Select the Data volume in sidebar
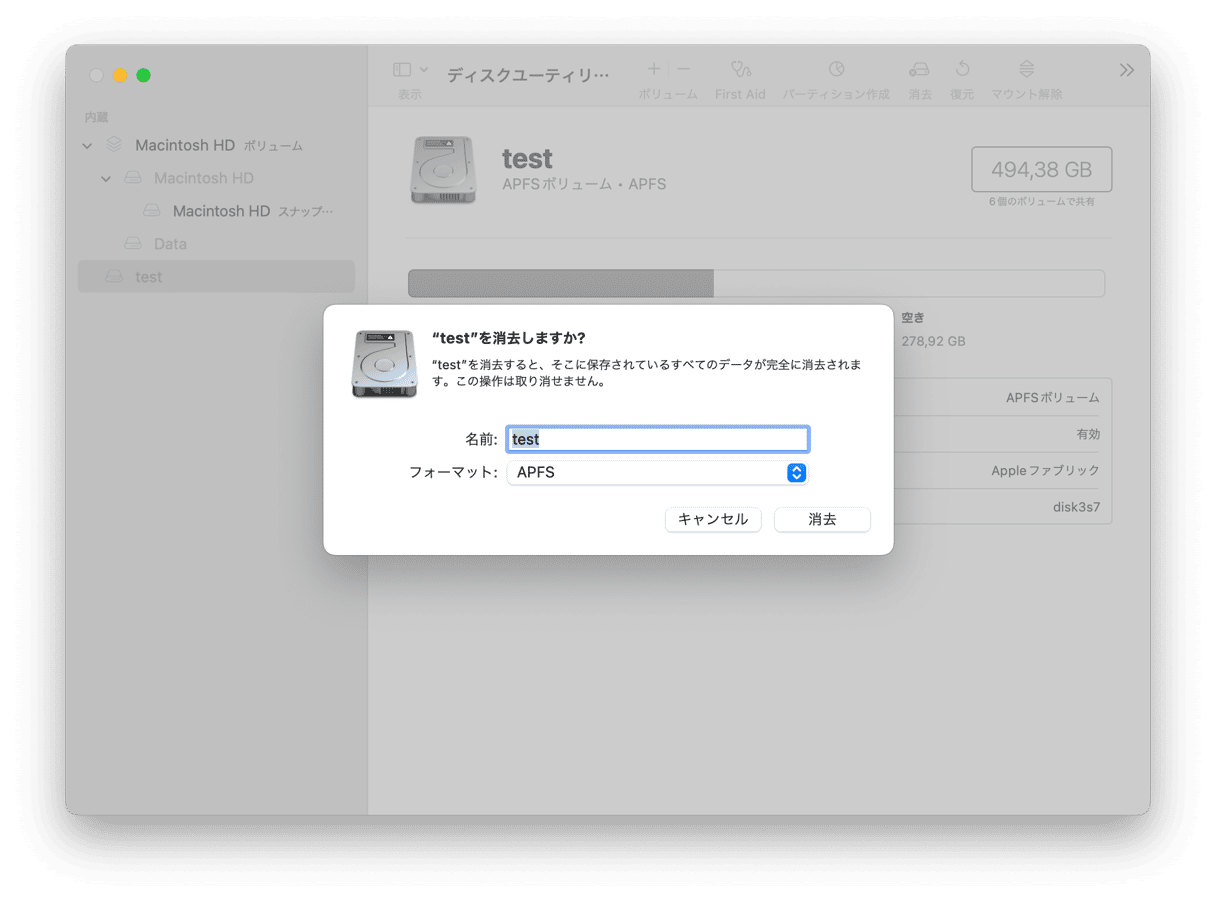This screenshot has height=902, width=1216. pos(170,244)
